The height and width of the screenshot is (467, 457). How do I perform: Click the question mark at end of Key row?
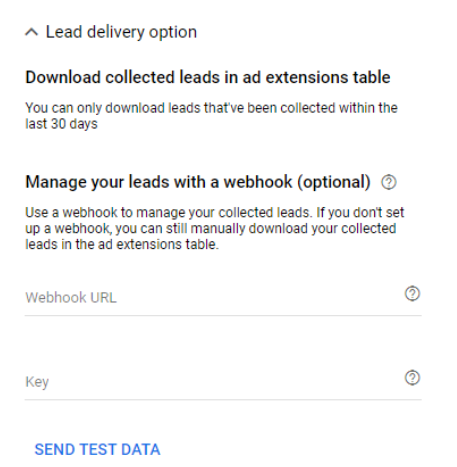[412, 378]
